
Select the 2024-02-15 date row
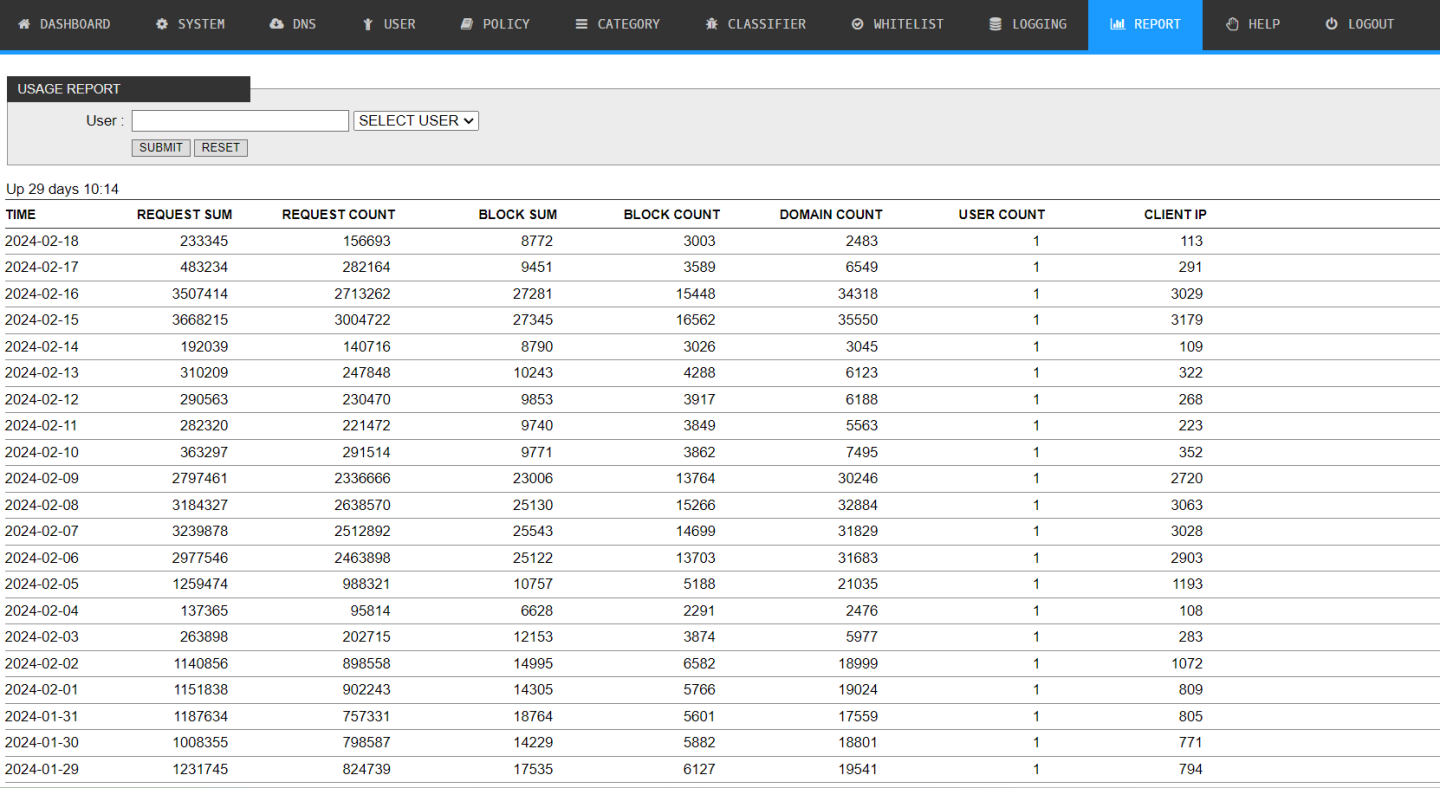42,320
